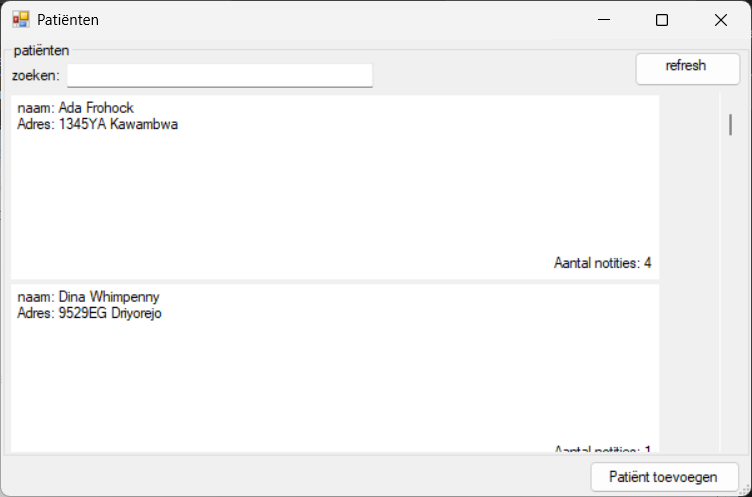Click the patiënten group box label
The image size is (752, 497).
41,50
